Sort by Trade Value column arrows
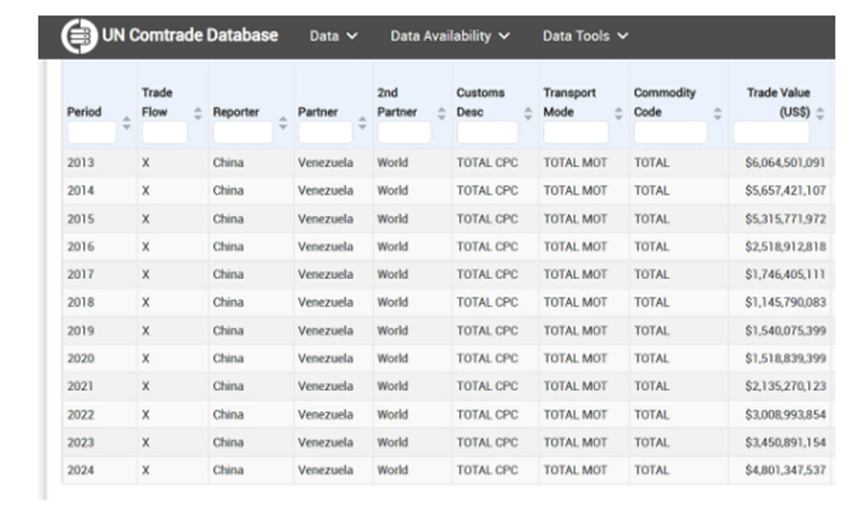This screenshot has width=865, height=505. click(x=820, y=113)
